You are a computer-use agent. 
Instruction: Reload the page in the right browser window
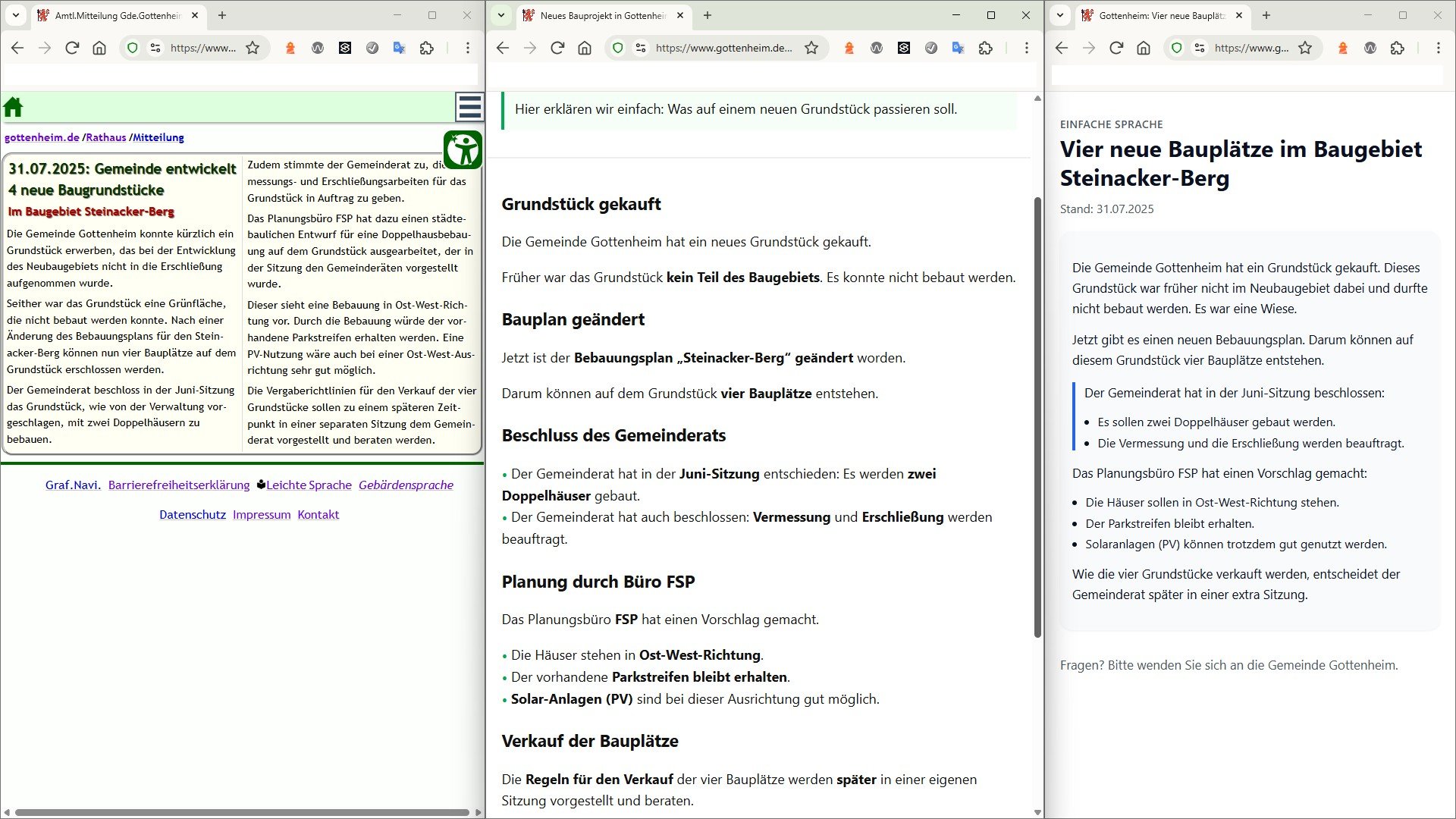pos(1116,48)
